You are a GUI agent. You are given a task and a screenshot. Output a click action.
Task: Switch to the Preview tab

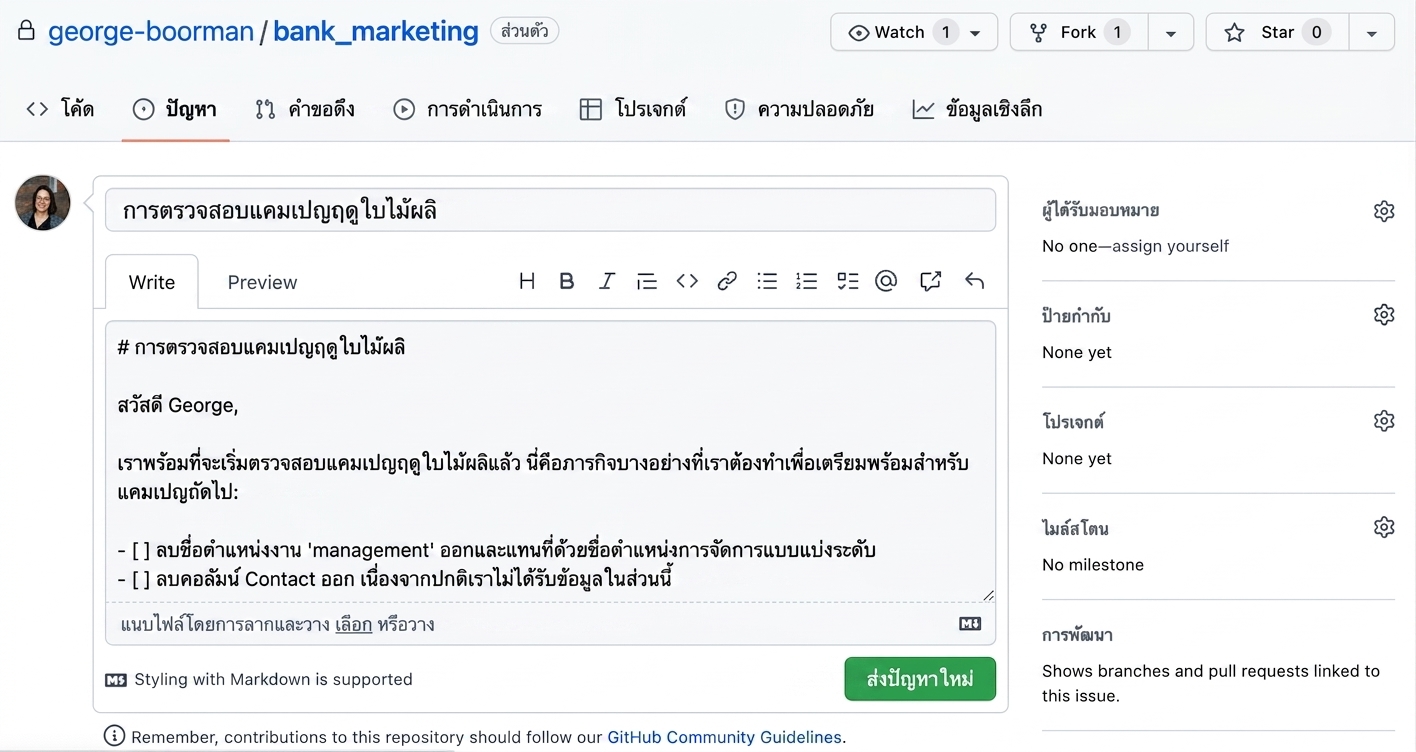click(x=262, y=282)
